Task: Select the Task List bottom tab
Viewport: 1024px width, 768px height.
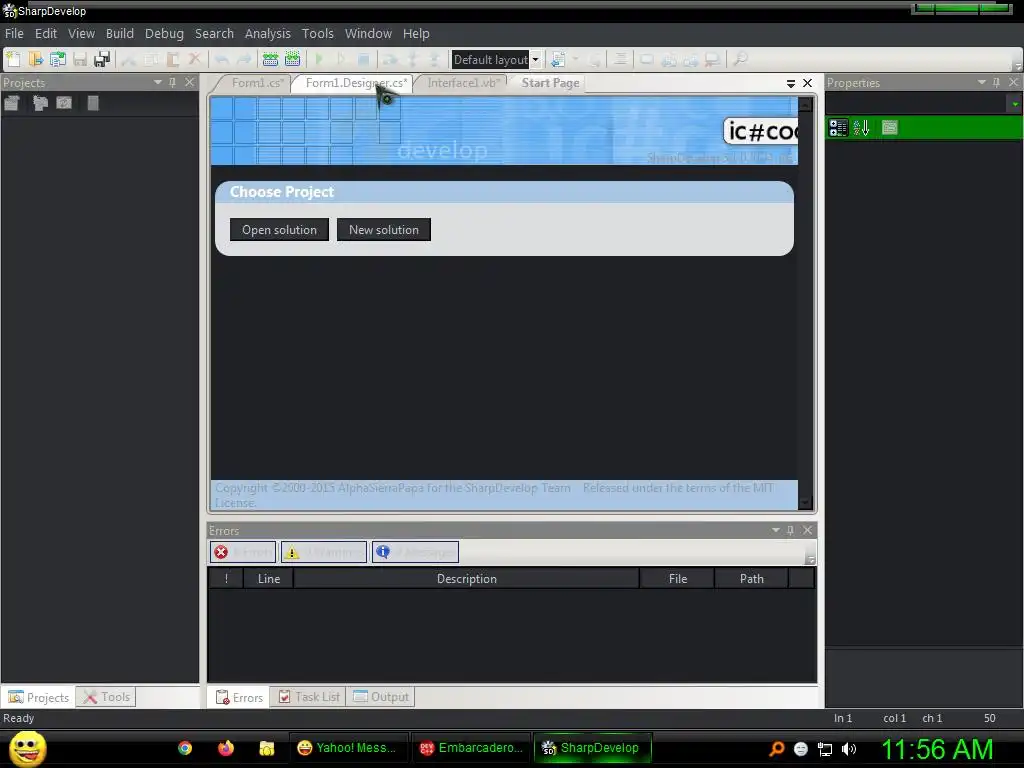Action: click(310, 697)
